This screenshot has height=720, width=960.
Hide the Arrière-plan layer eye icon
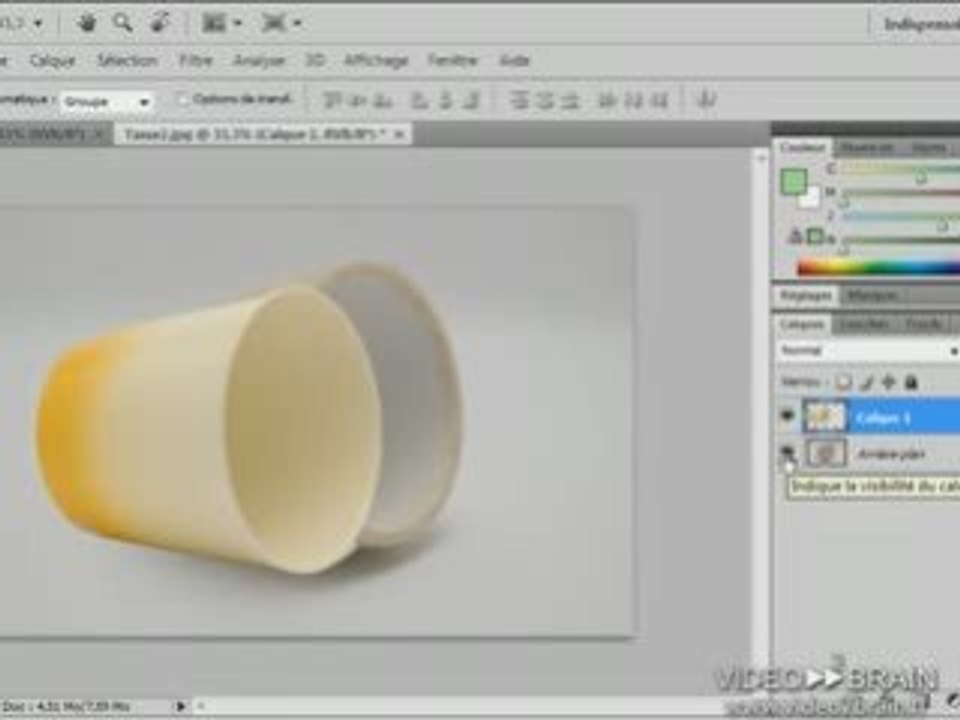tap(787, 454)
